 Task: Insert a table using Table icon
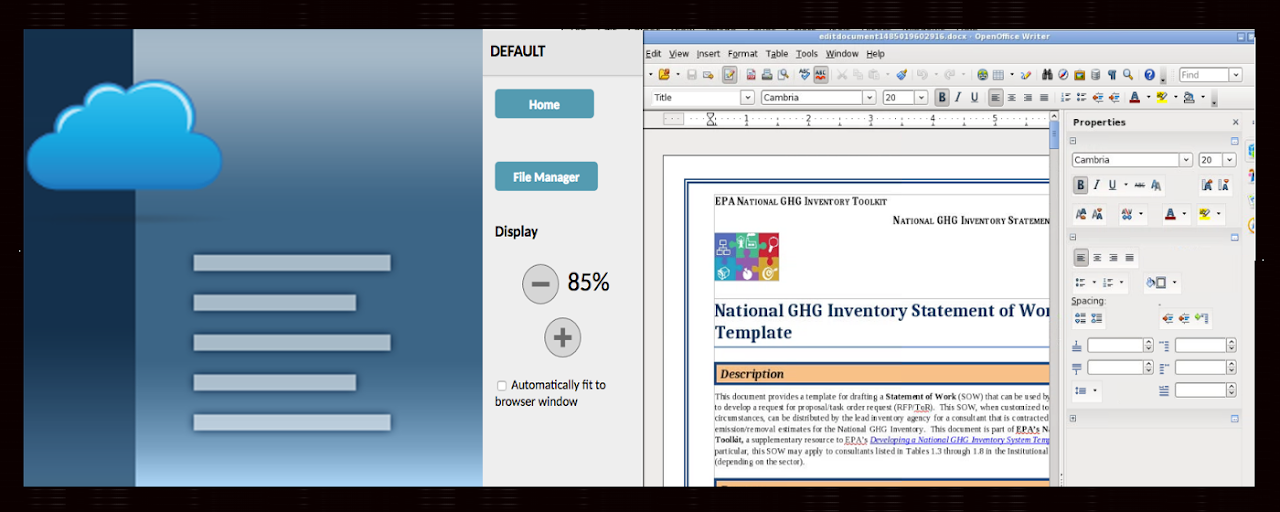tap(998, 74)
